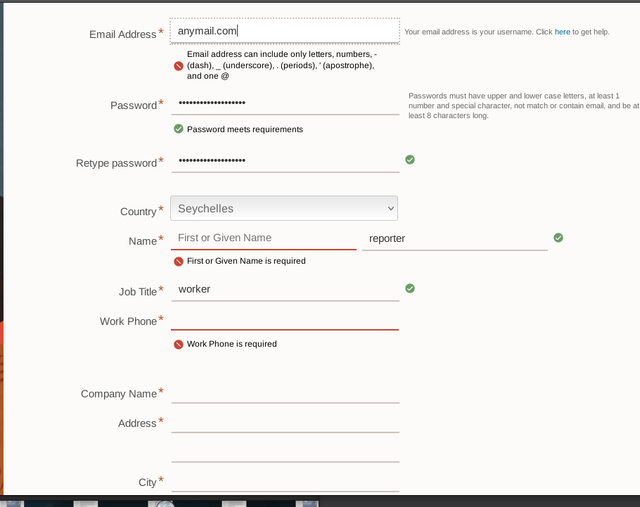Click the 'Job Title' label

point(138,292)
